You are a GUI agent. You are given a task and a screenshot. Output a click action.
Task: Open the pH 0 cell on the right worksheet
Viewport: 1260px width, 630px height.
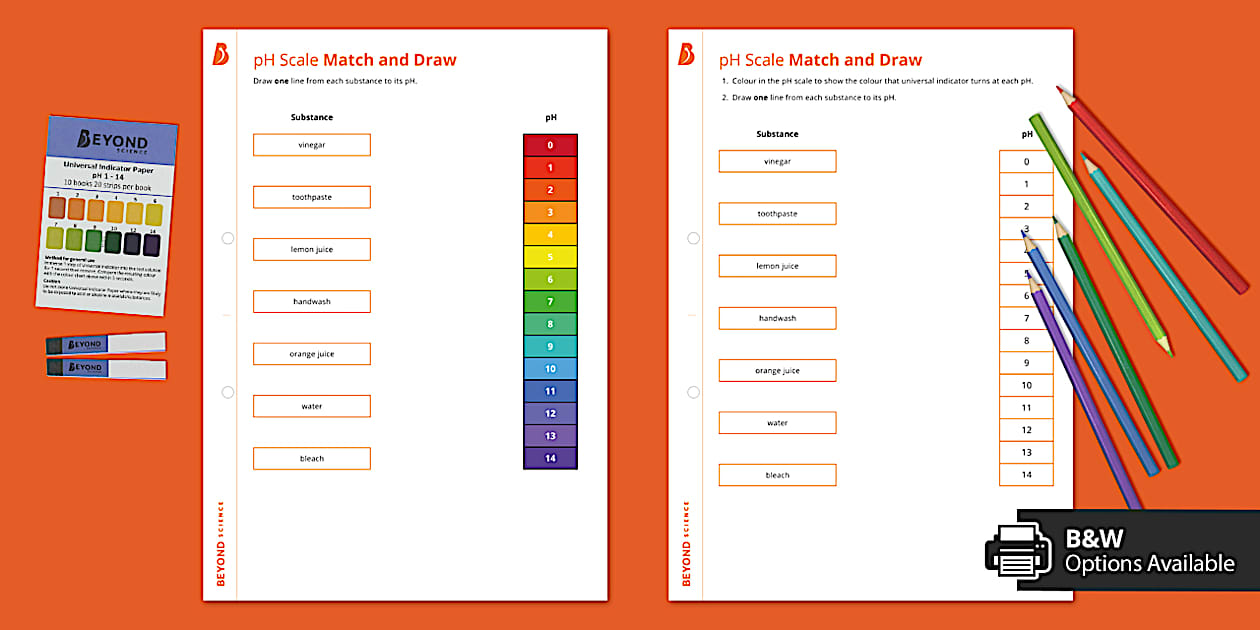pos(1026,161)
